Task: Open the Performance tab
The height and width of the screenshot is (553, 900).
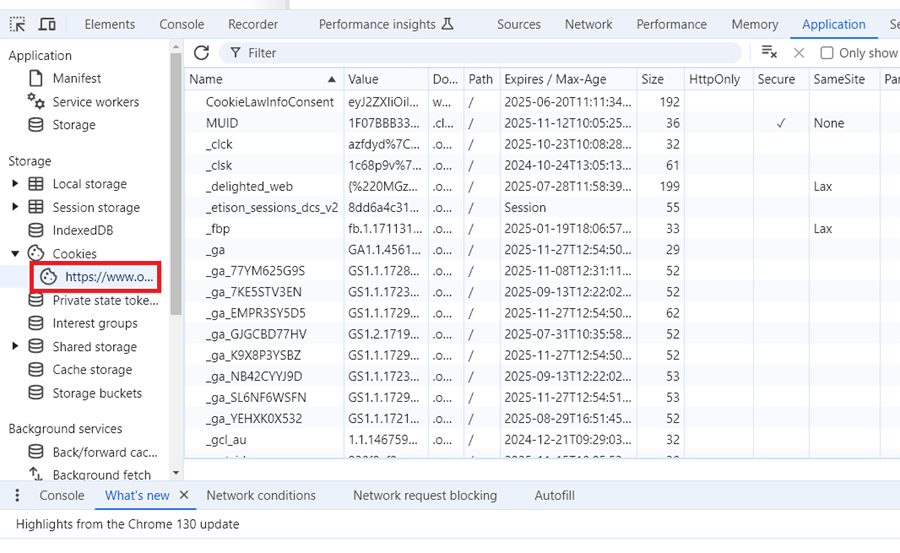Action: point(672,24)
